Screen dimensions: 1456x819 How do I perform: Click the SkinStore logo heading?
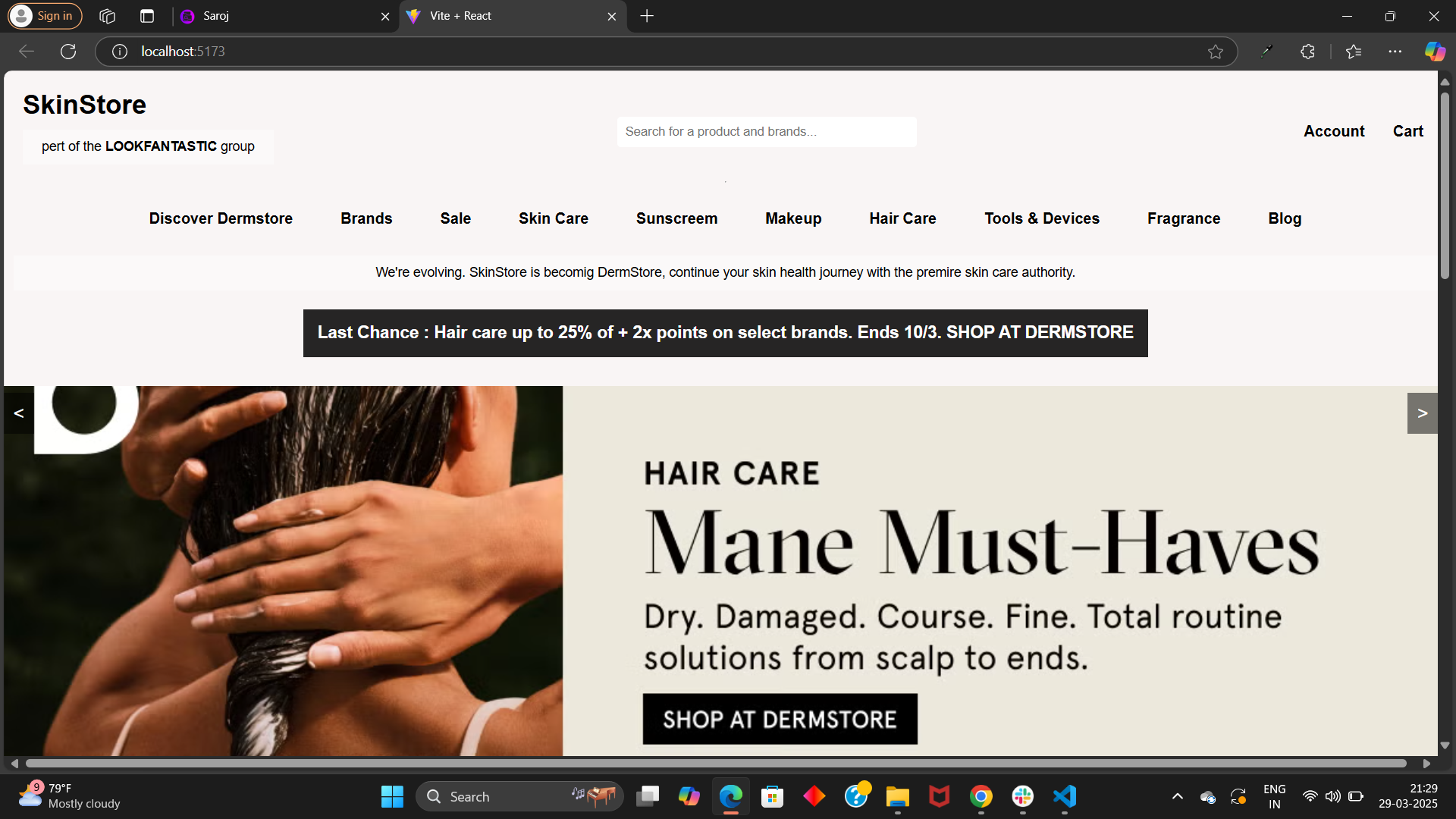[84, 105]
